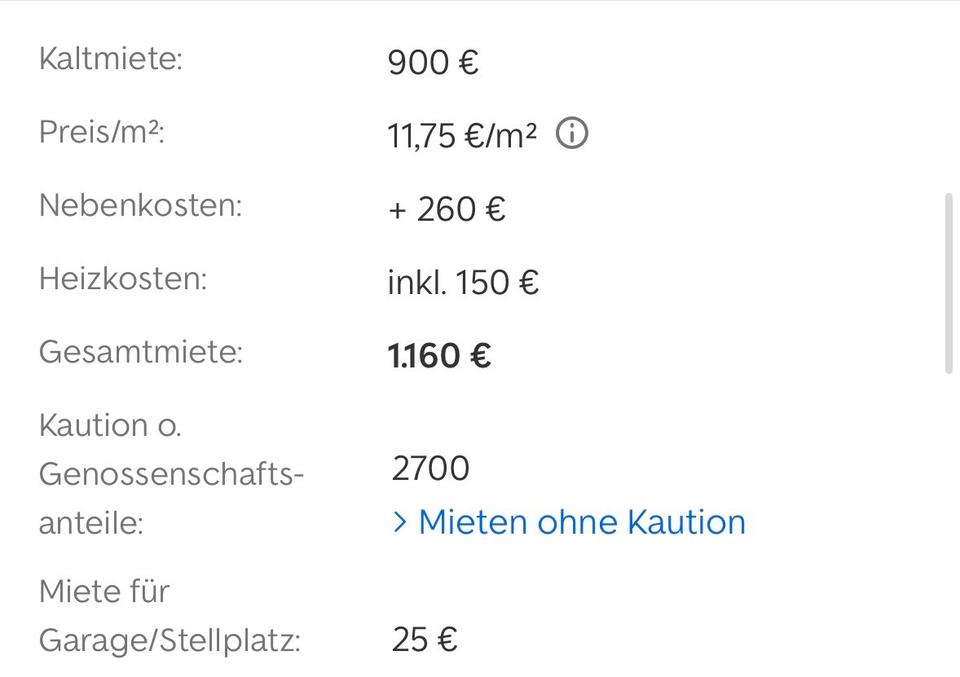Click the bold 1.160 € total rent

[x=439, y=356]
